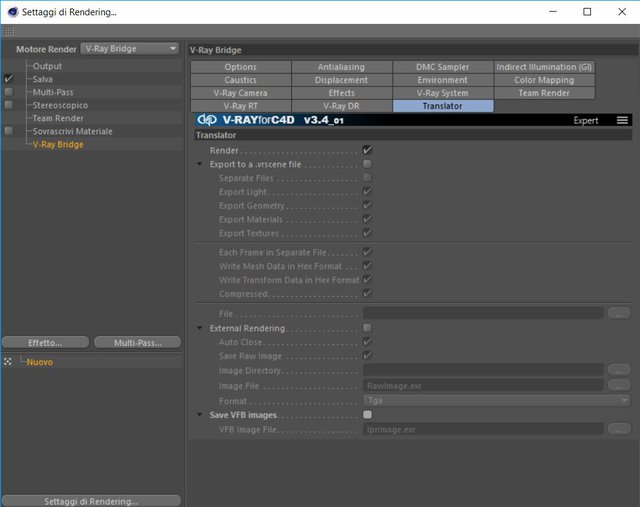Switch to the Options tab
Image resolution: width=640 pixels, height=507 pixels.
241,67
